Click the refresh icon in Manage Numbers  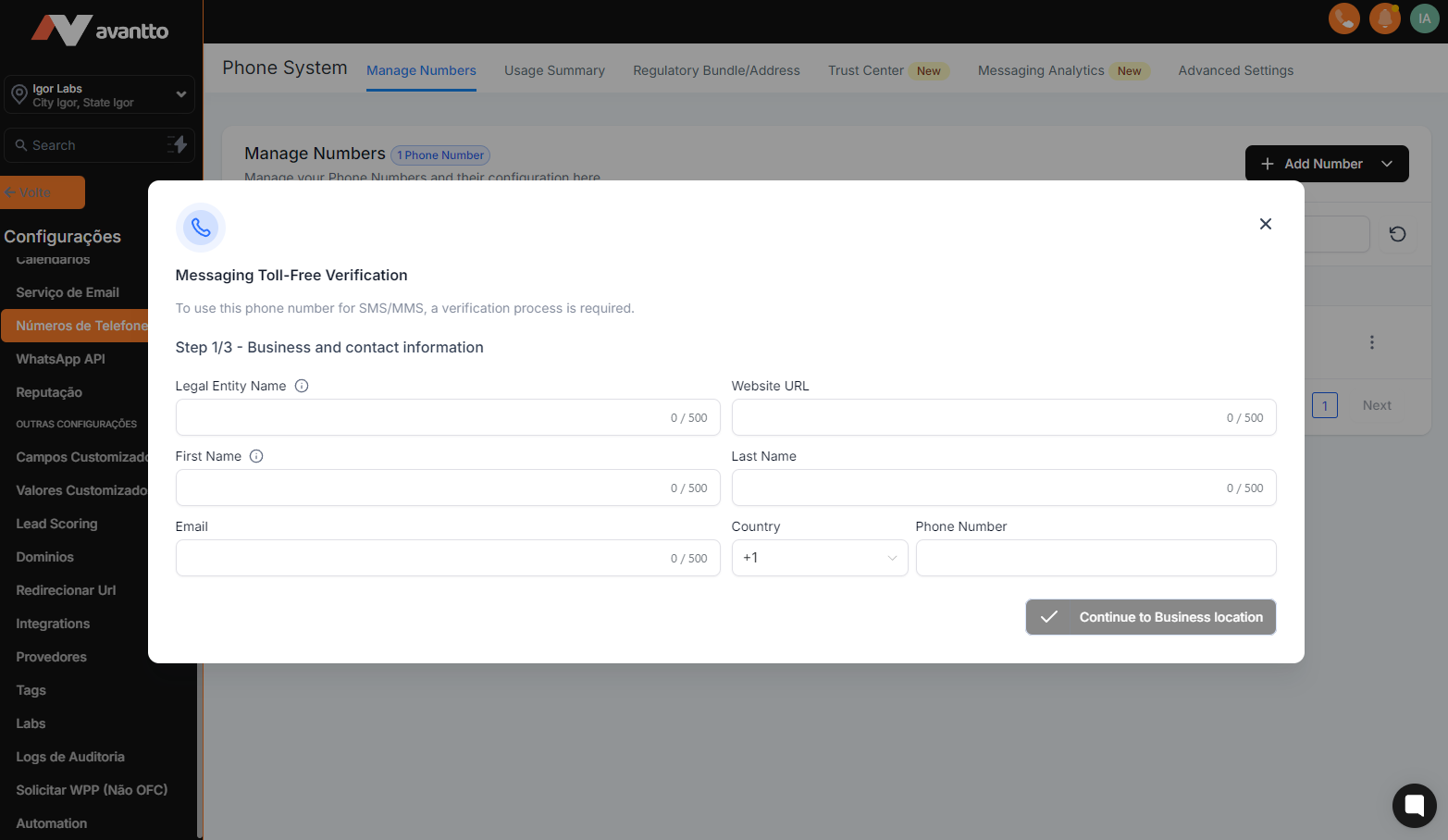tap(1397, 234)
